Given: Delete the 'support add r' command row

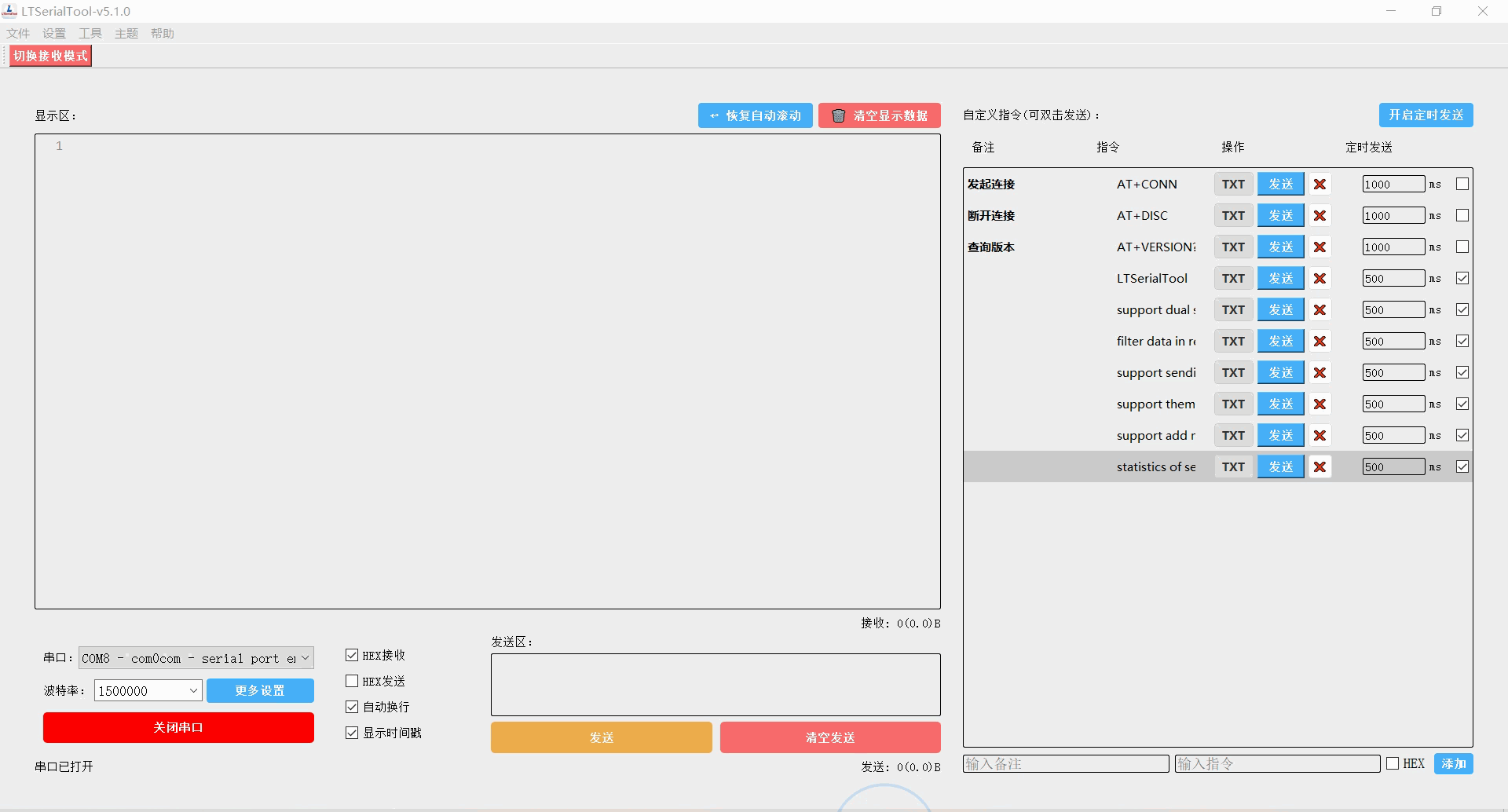Looking at the screenshot, I should pyautogui.click(x=1319, y=435).
